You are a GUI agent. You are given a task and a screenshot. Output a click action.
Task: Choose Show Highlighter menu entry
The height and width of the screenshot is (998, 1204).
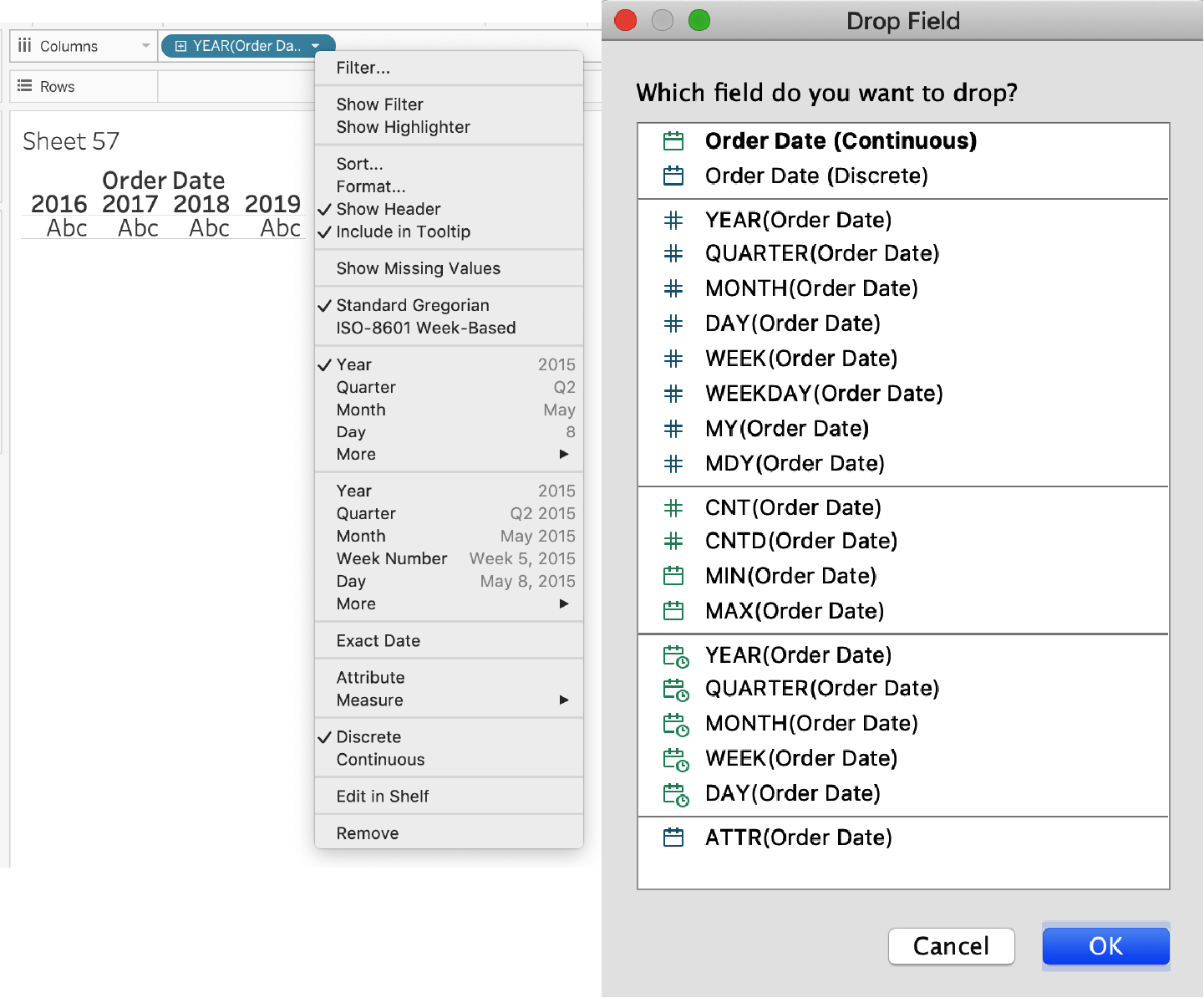(449, 127)
